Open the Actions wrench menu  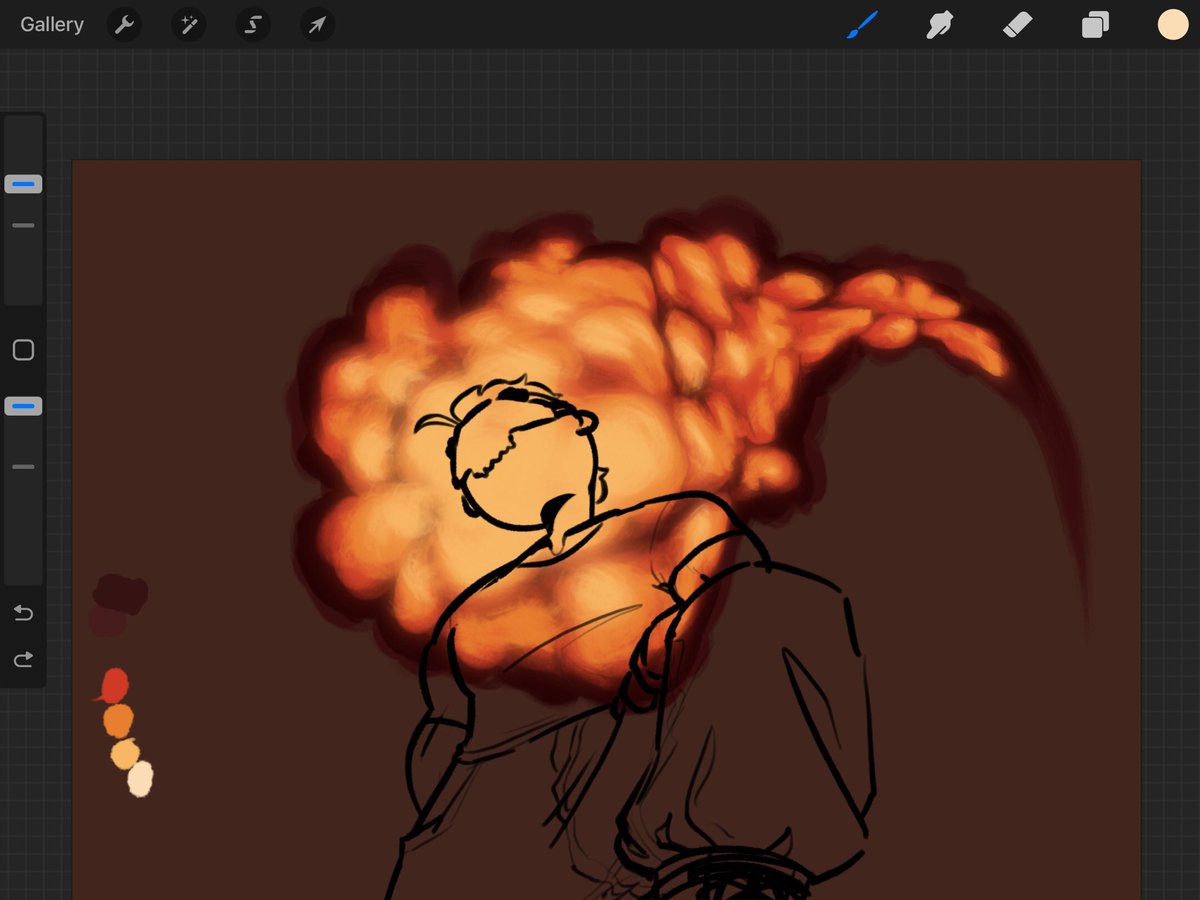[x=124, y=25]
